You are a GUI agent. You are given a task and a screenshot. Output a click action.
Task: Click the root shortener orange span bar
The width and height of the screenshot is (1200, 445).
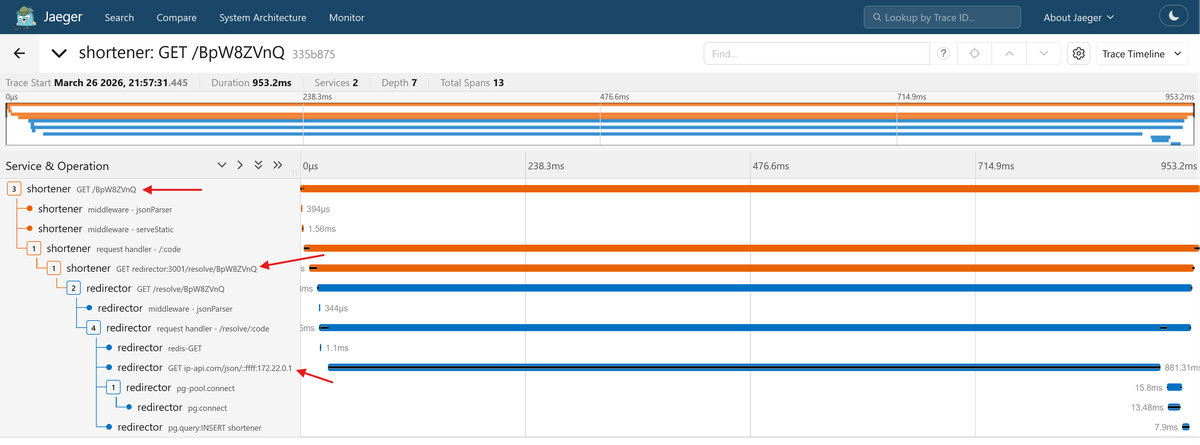[x=750, y=188]
